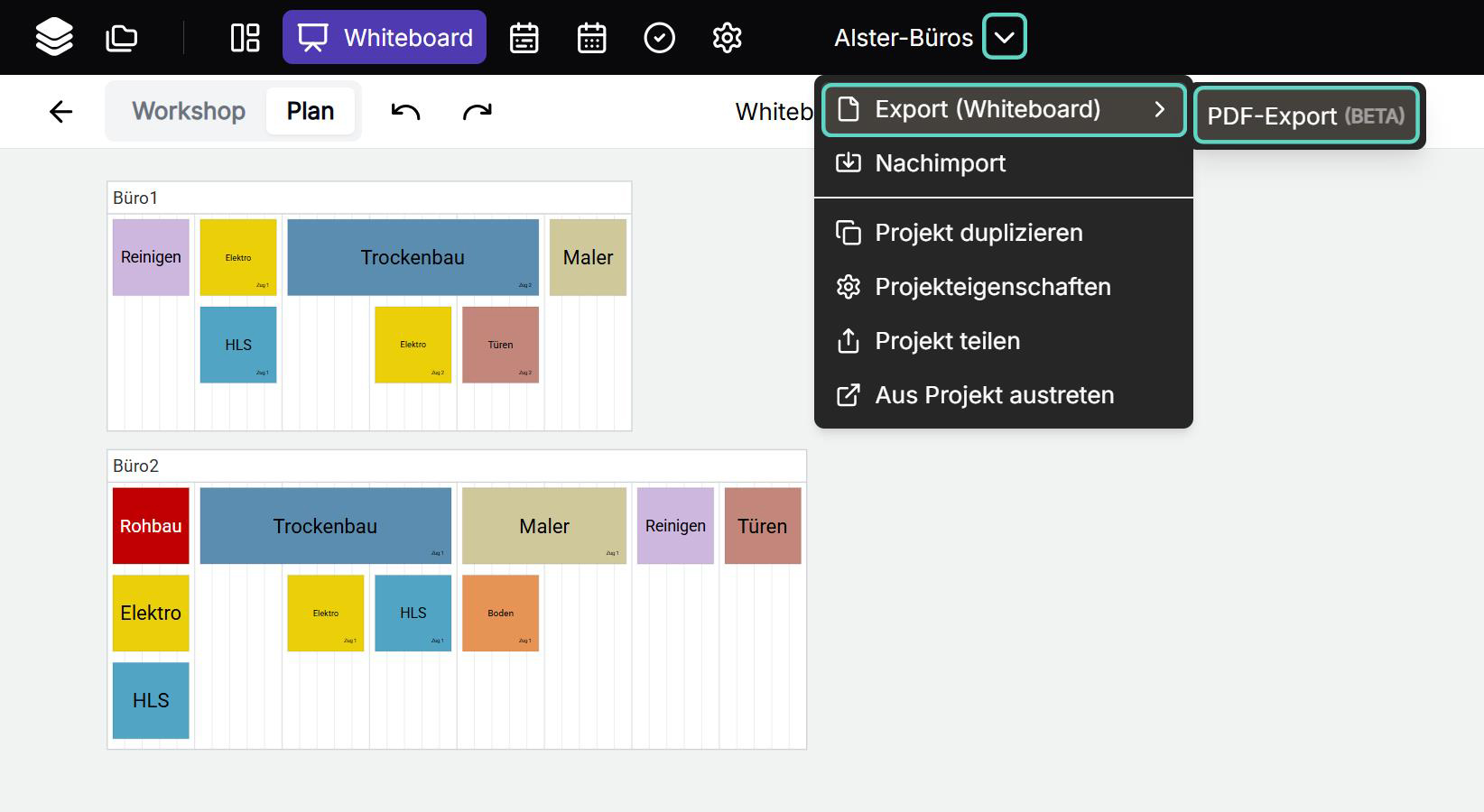Open the monthly calendar icon

[591, 37]
